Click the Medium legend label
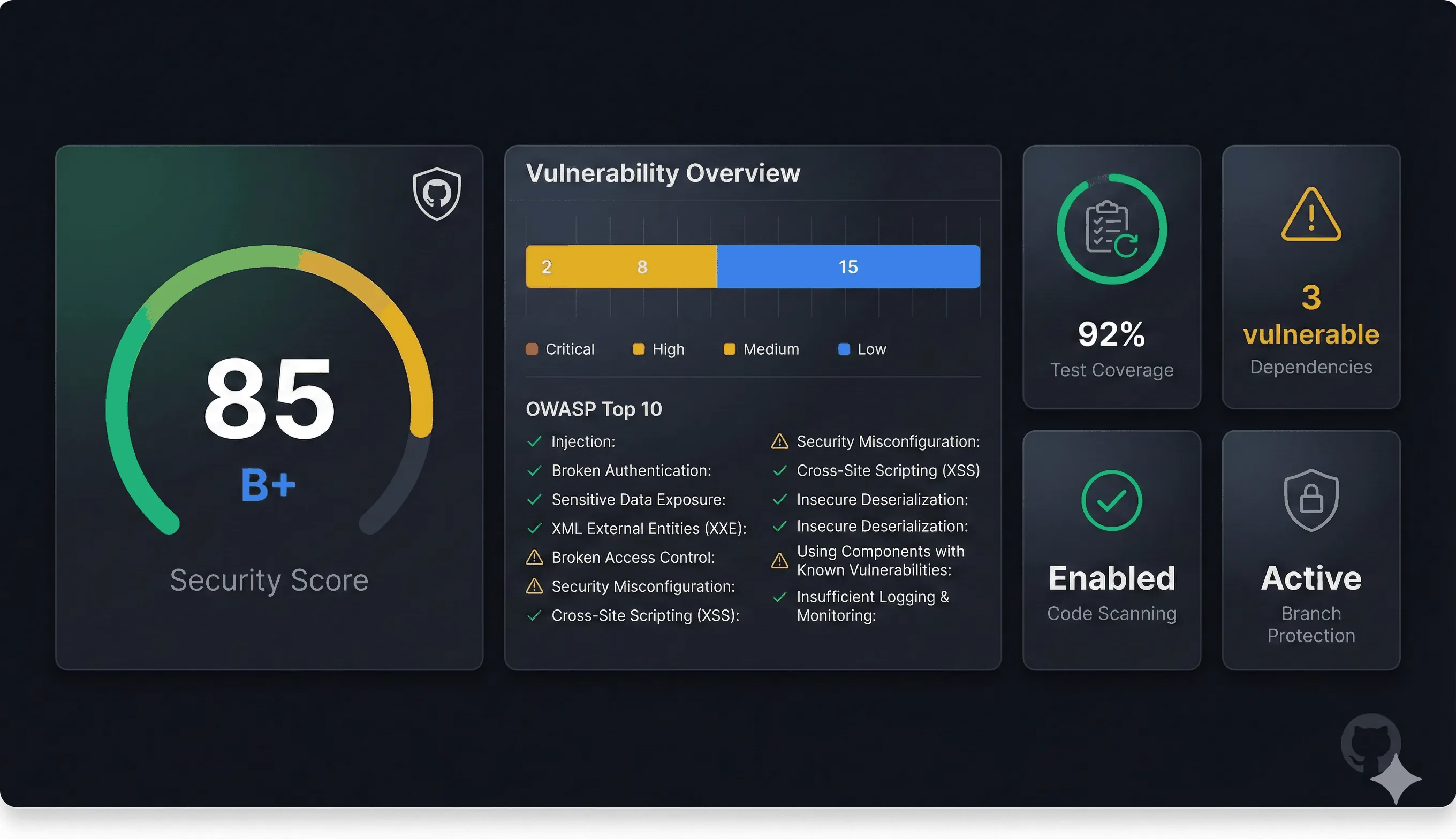 (771, 349)
